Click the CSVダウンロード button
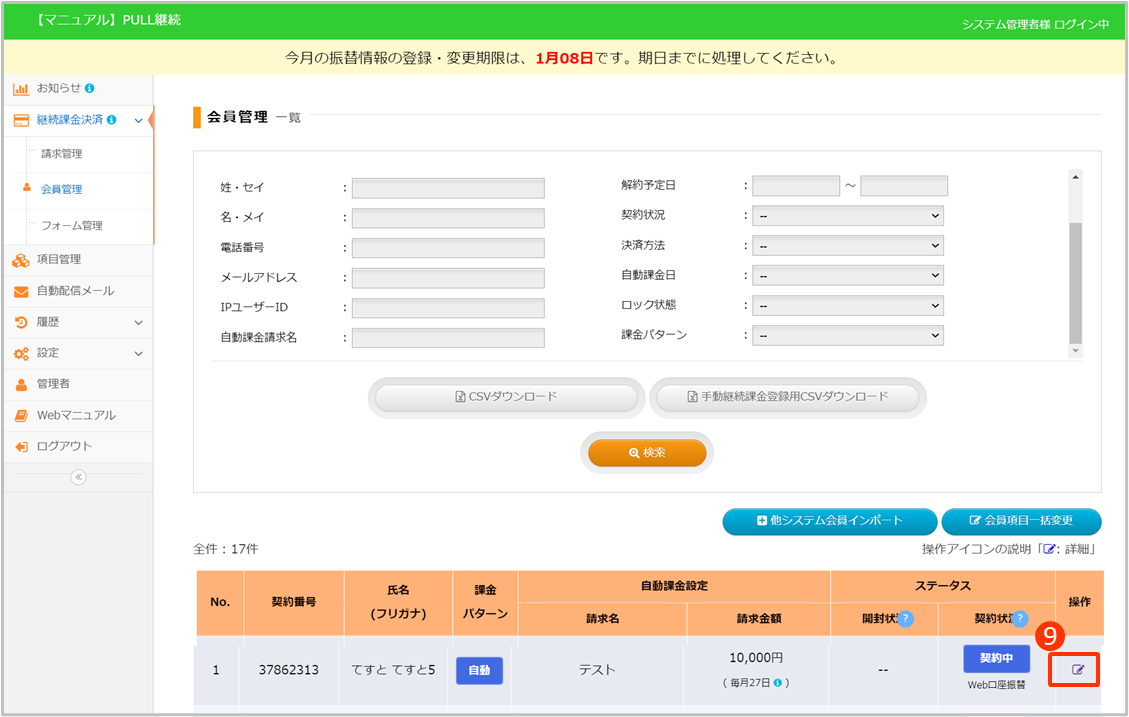Screen dimensions: 1129x717 [x=505, y=397]
